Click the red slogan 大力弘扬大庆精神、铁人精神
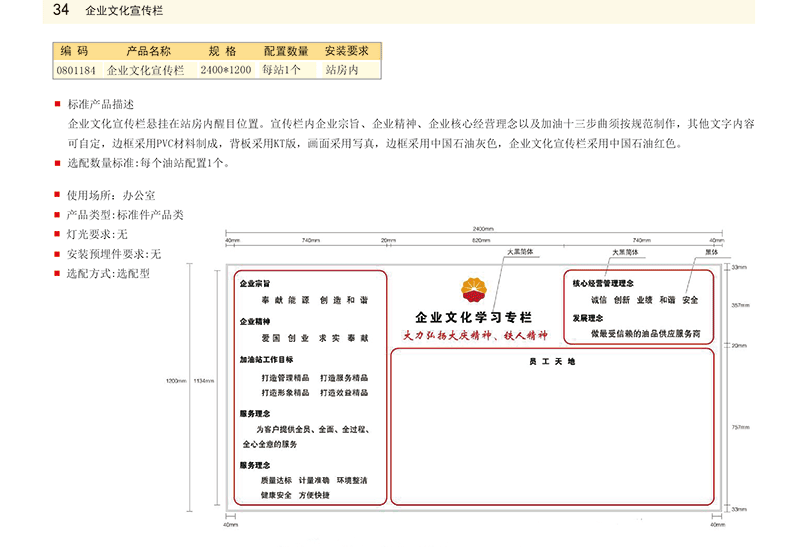 point(475,335)
